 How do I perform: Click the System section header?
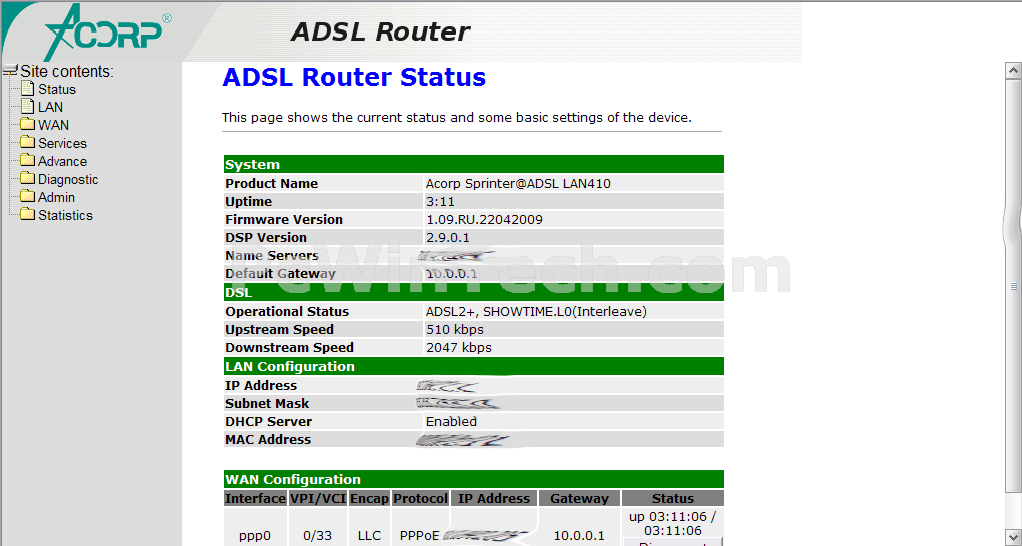[474, 164]
